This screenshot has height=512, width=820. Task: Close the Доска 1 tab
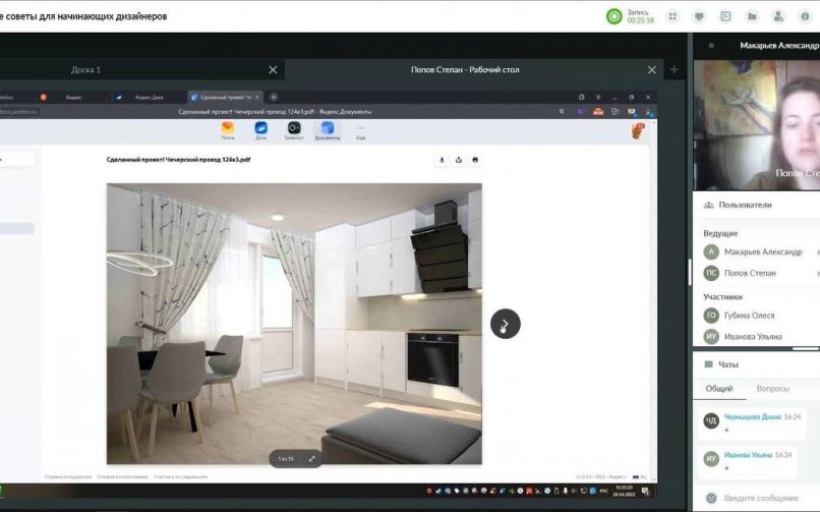coord(273,70)
